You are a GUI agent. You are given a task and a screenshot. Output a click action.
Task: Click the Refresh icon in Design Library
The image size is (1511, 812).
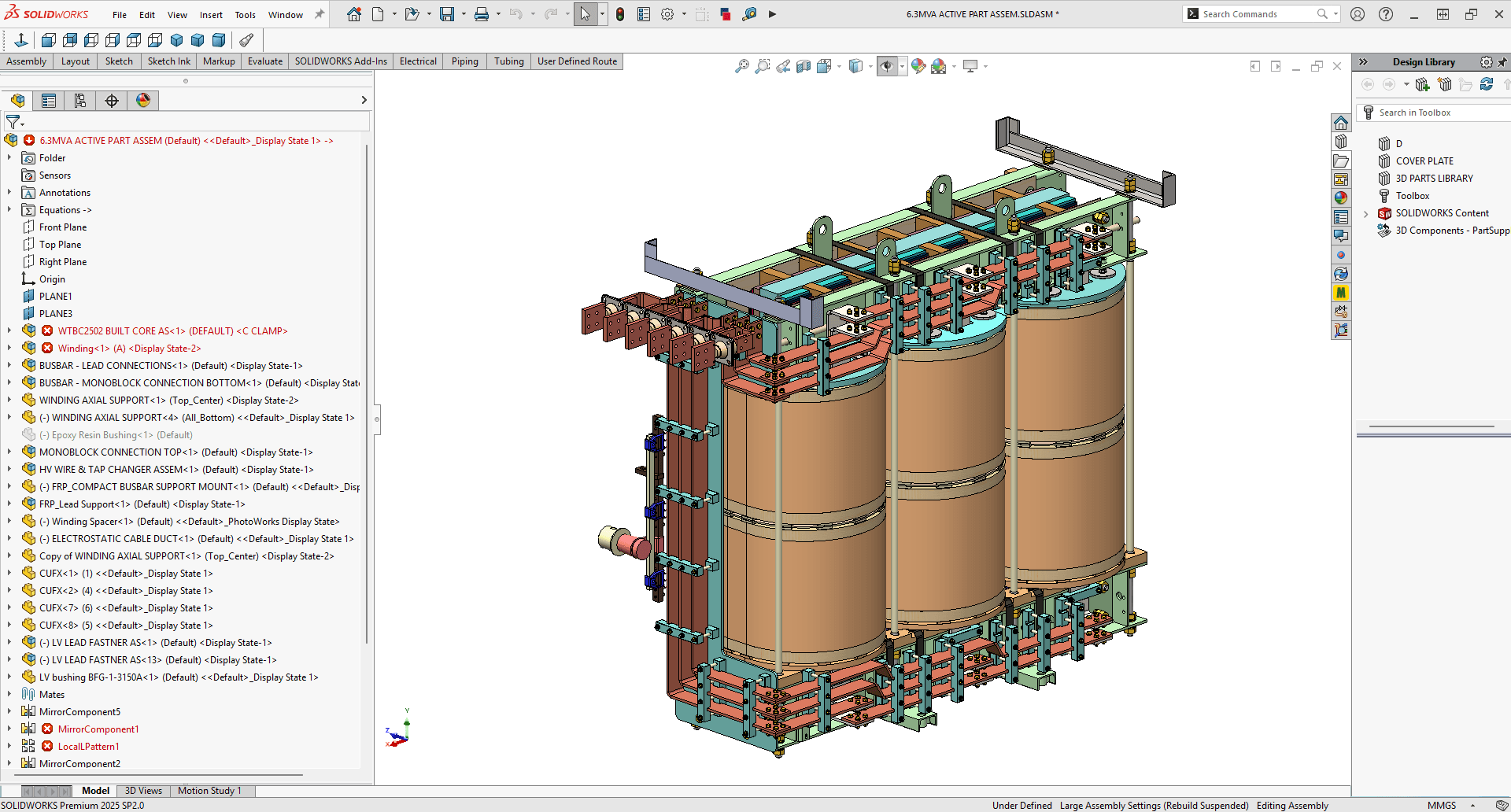(1486, 84)
